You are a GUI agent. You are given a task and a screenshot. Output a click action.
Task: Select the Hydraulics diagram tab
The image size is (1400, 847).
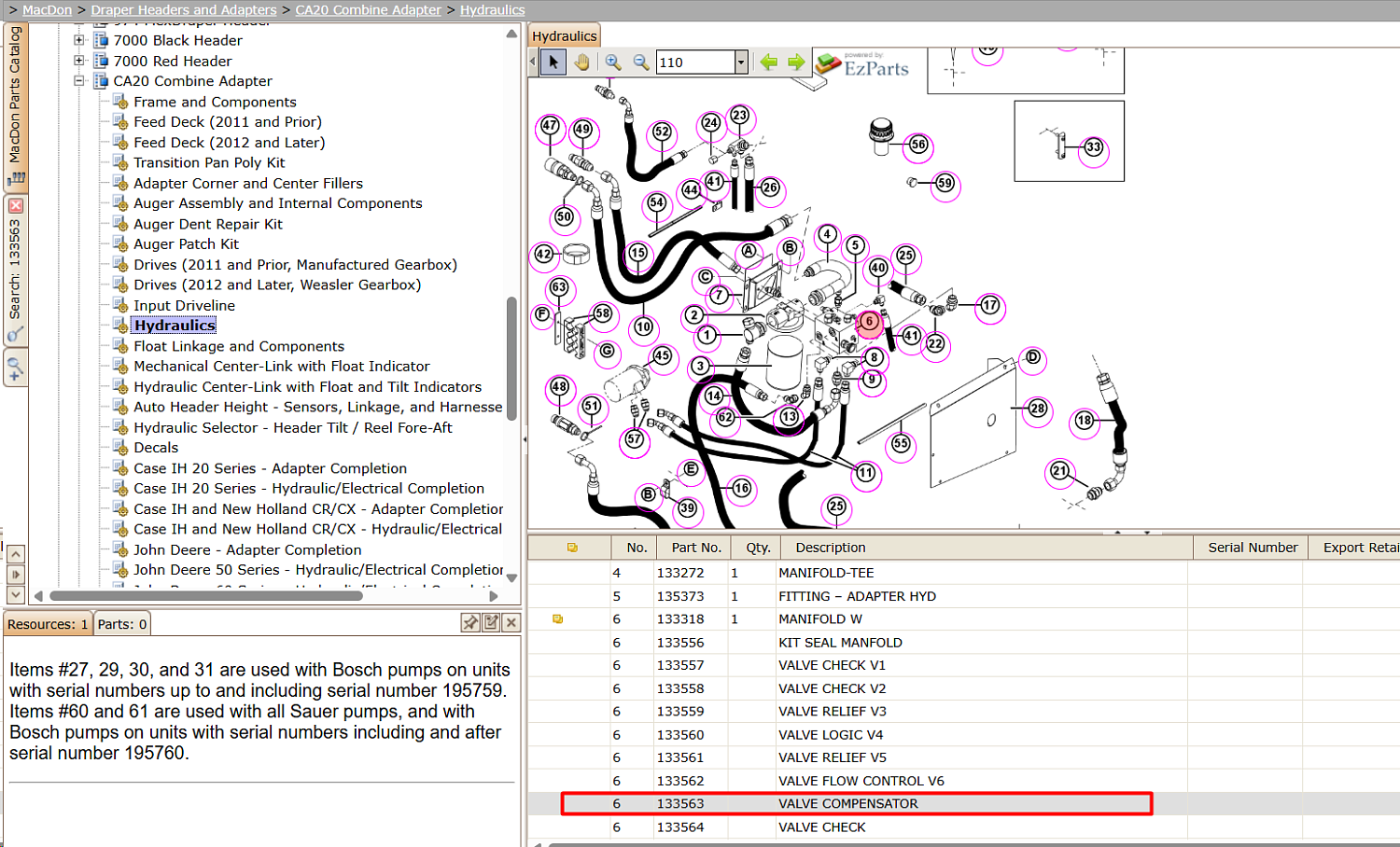565,35
